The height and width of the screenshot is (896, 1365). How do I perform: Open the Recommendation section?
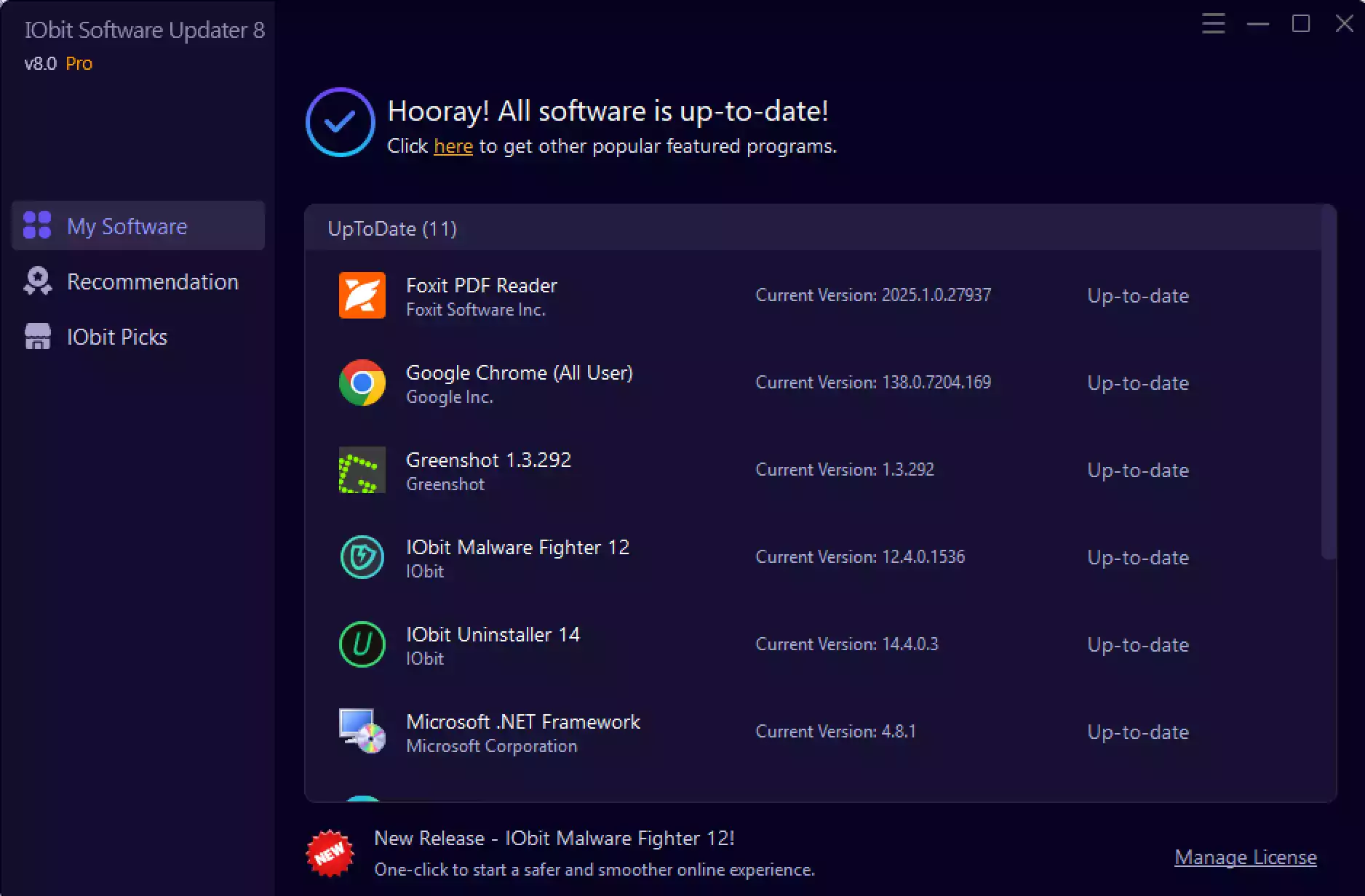click(138, 281)
